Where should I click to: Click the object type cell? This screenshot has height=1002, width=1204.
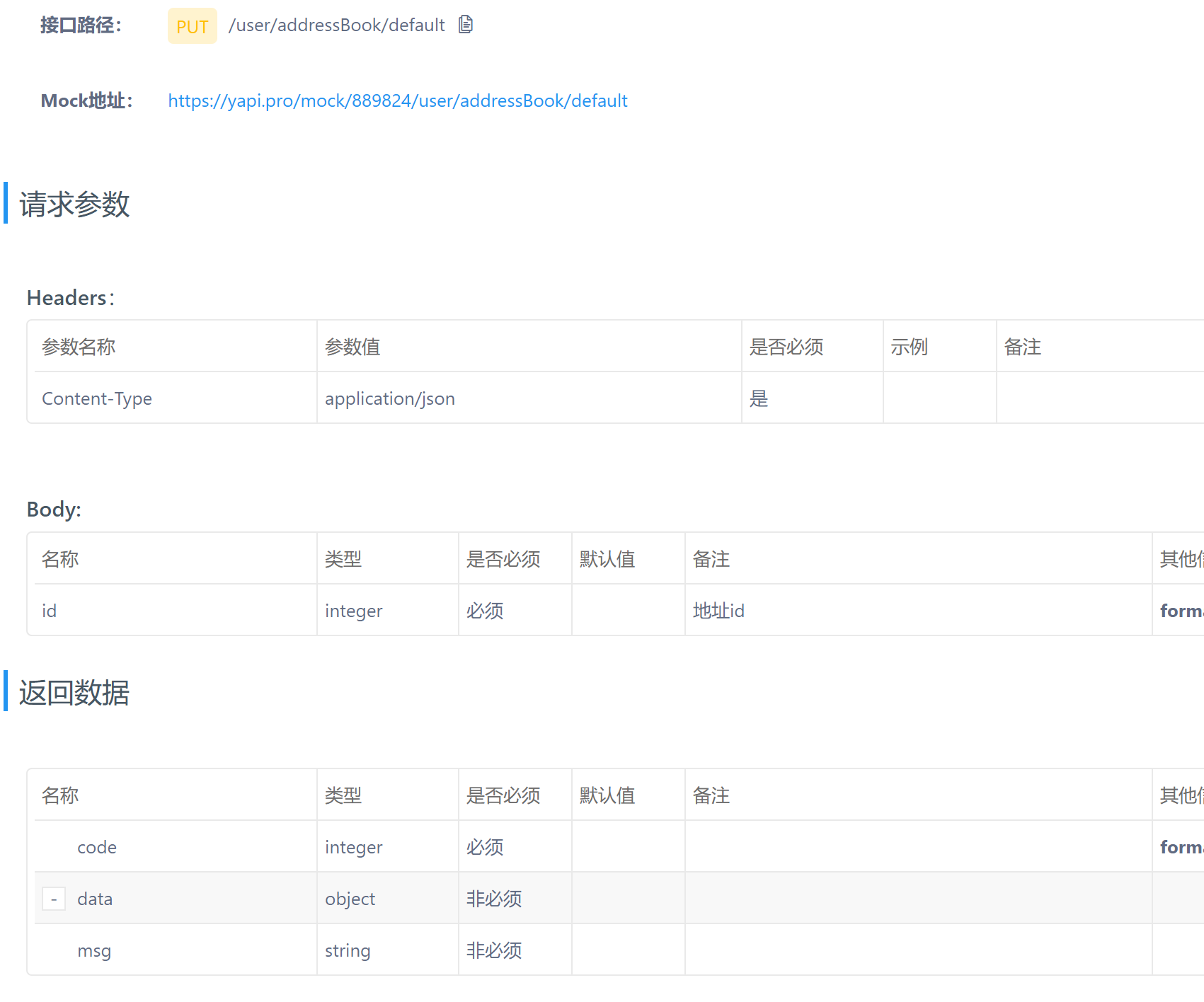click(388, 899)
